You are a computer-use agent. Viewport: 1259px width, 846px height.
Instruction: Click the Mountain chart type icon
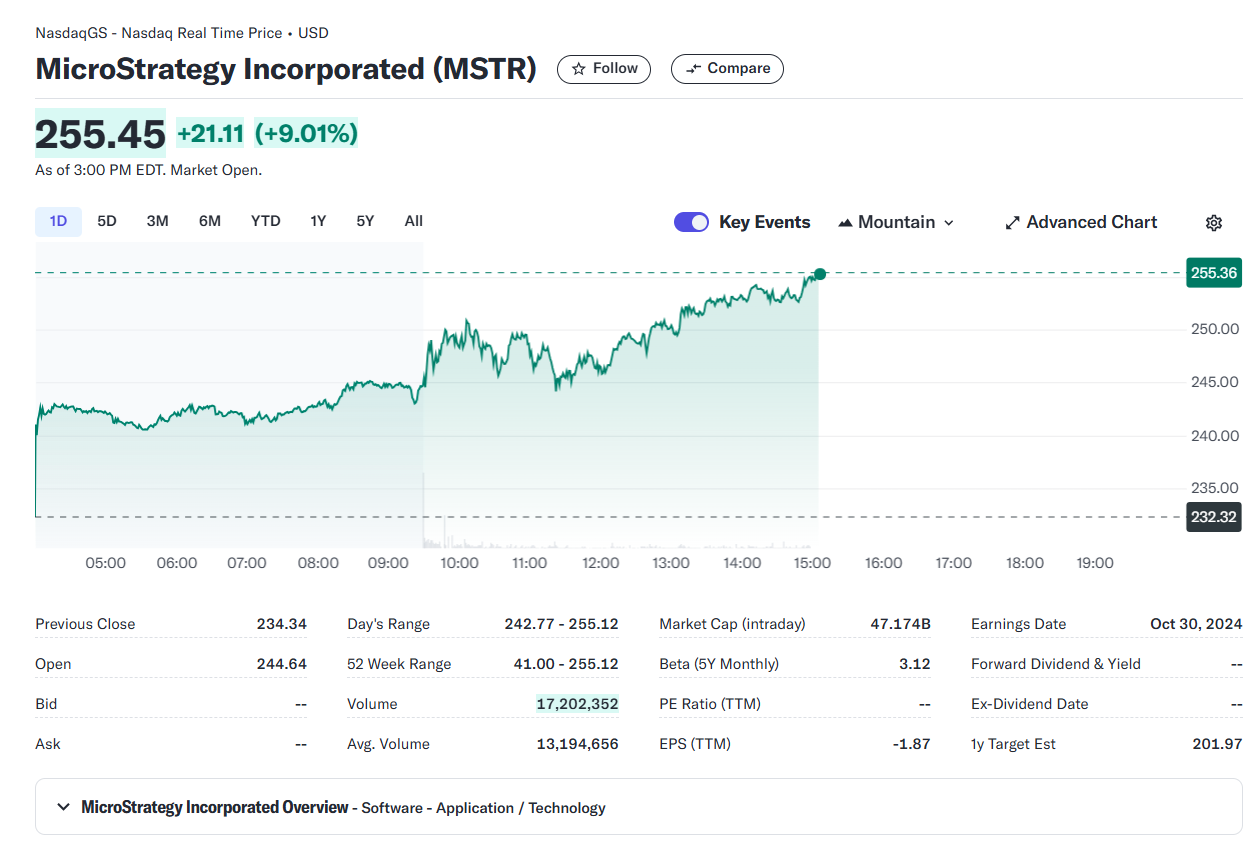(845, 223)
